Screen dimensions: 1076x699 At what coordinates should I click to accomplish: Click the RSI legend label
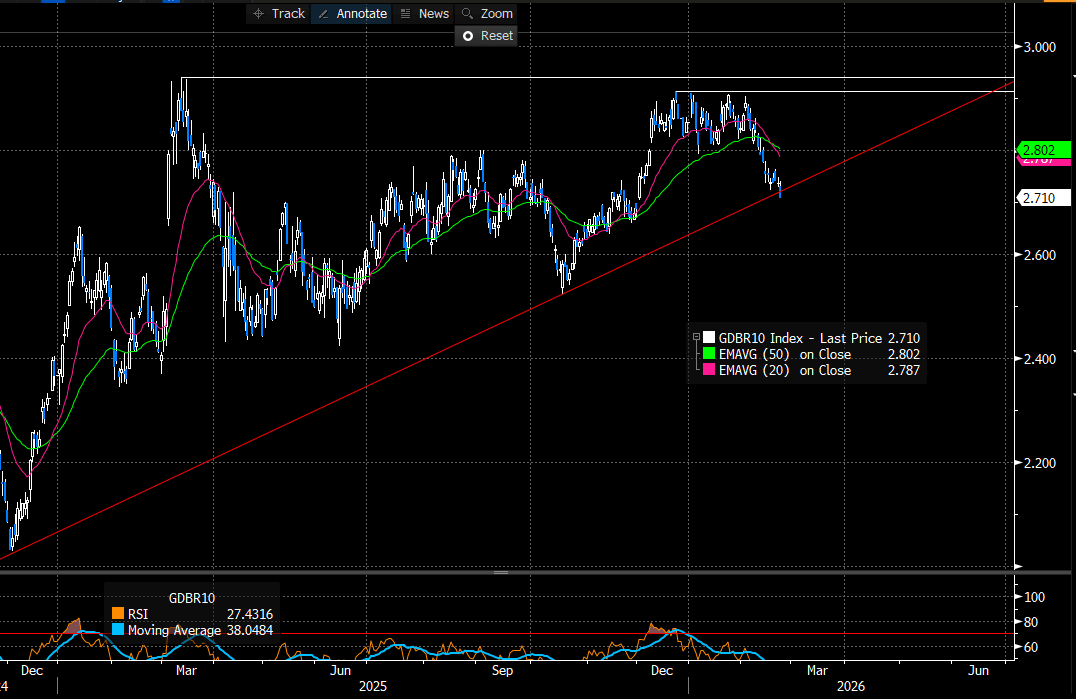coord(137,614)
